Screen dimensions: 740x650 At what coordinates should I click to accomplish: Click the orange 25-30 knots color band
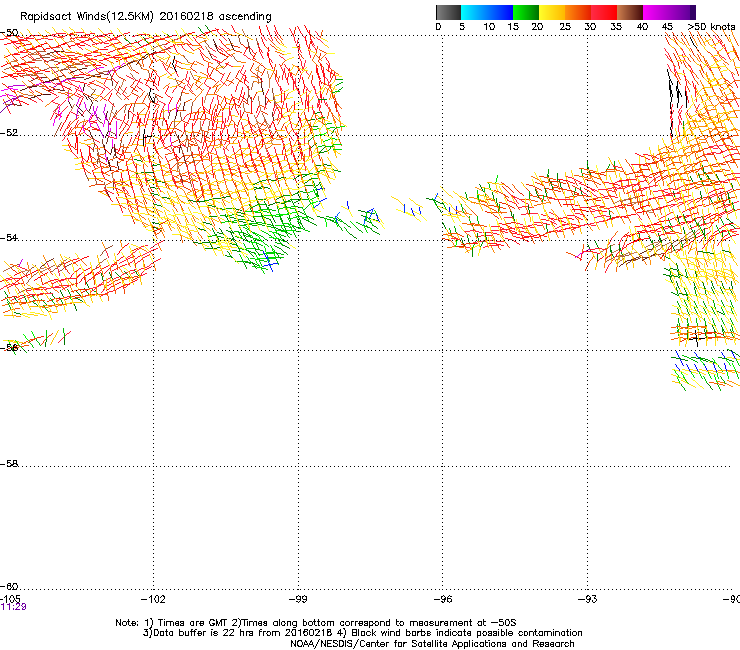pos(578,12)
